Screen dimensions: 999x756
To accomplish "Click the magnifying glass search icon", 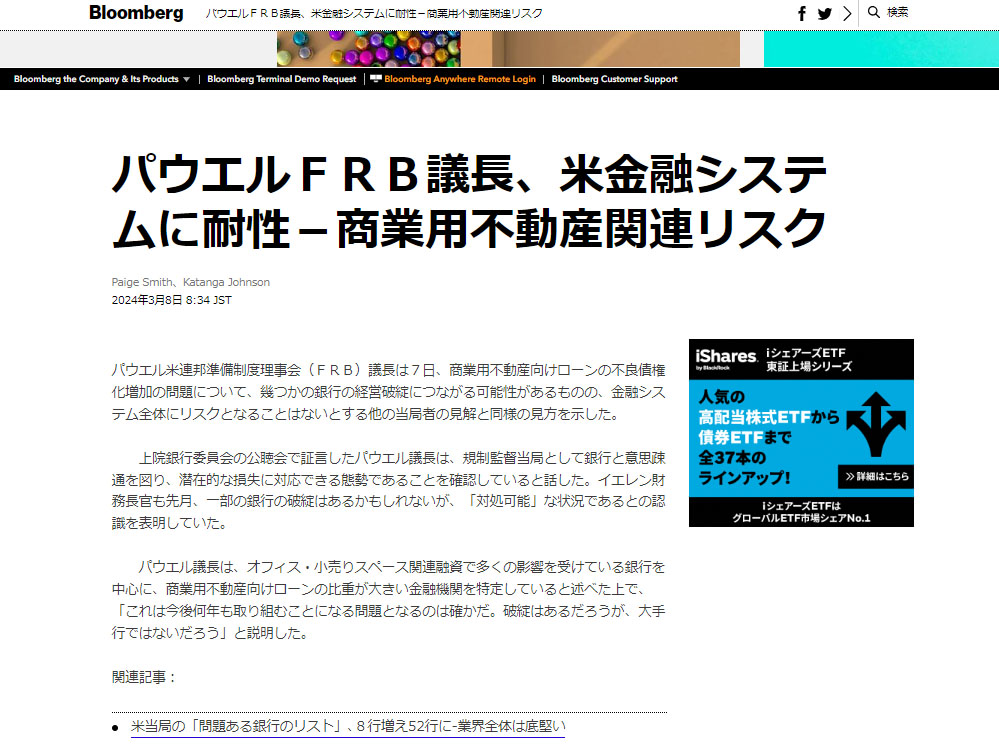I will (874, 12).
